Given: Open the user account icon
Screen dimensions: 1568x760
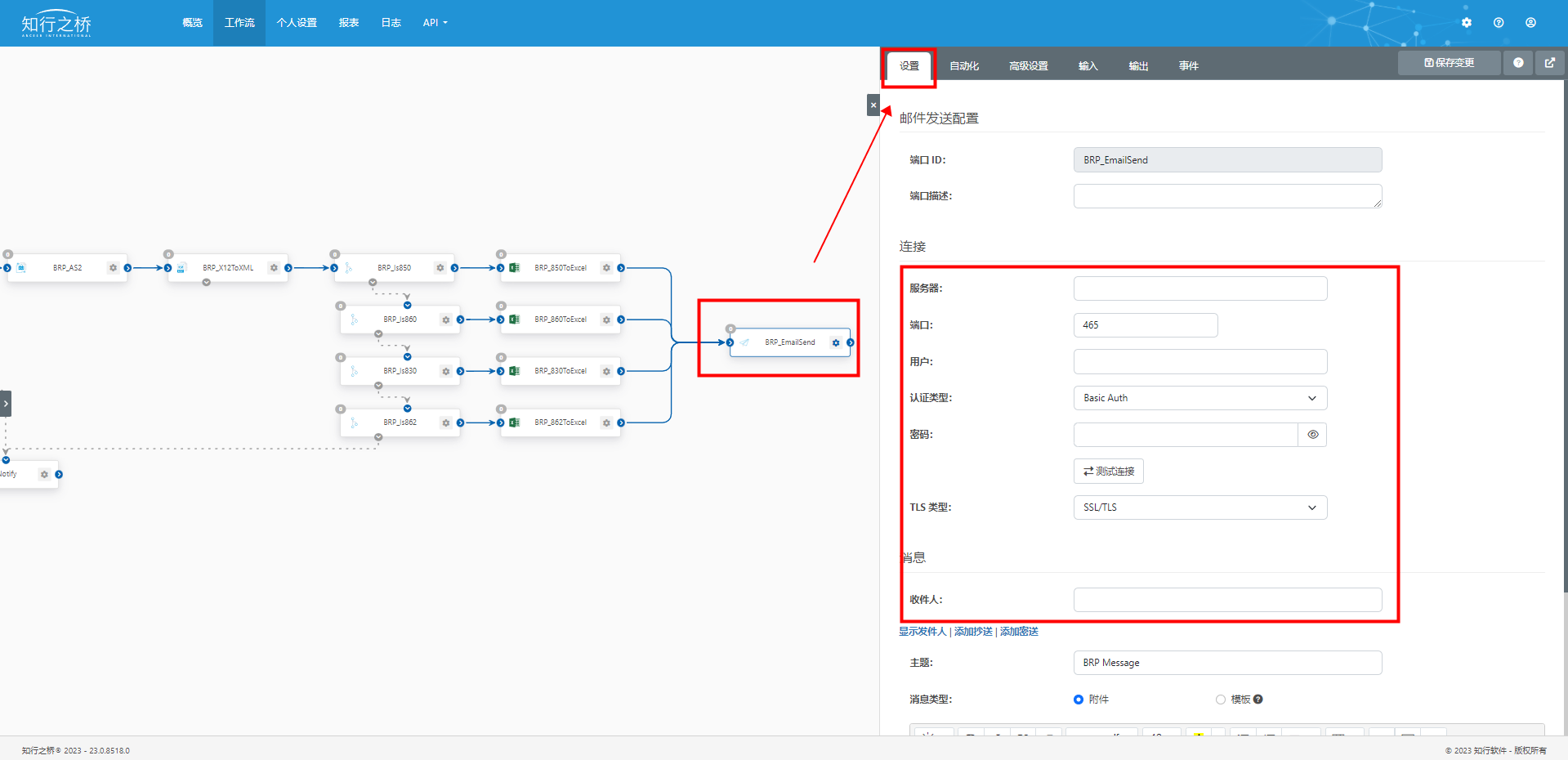Looking at the screenshot, I should point(1530,23).
